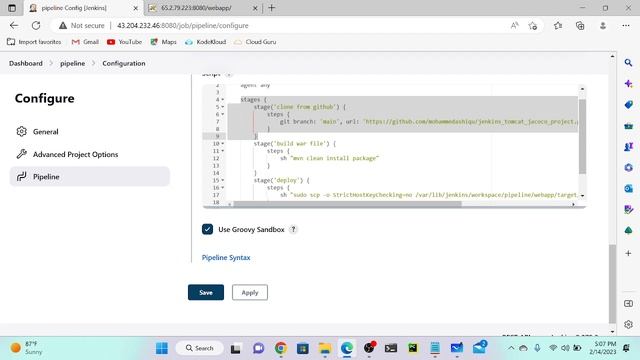Viewport: 640px width, 360px height.
Task: Open Import favorites bookmark
Action: [x=34, y=42]
